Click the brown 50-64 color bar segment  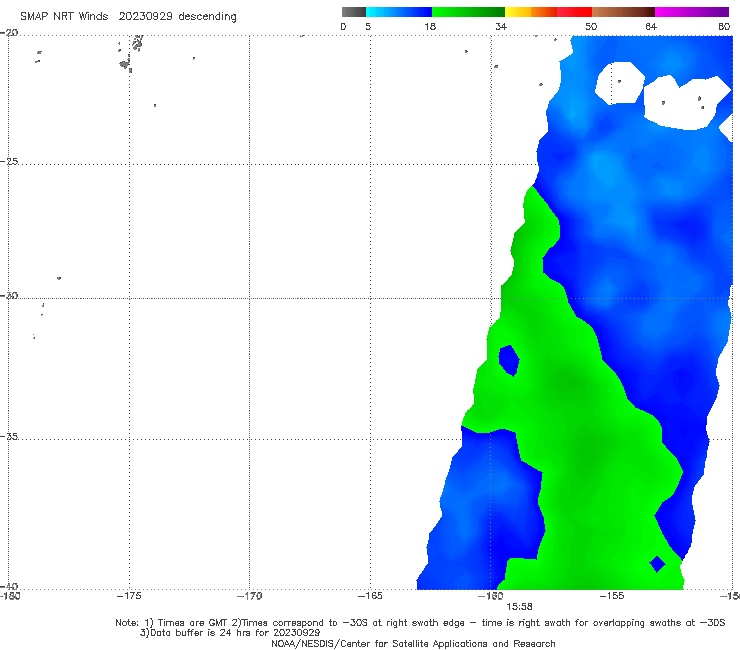(x=623, y=12)
